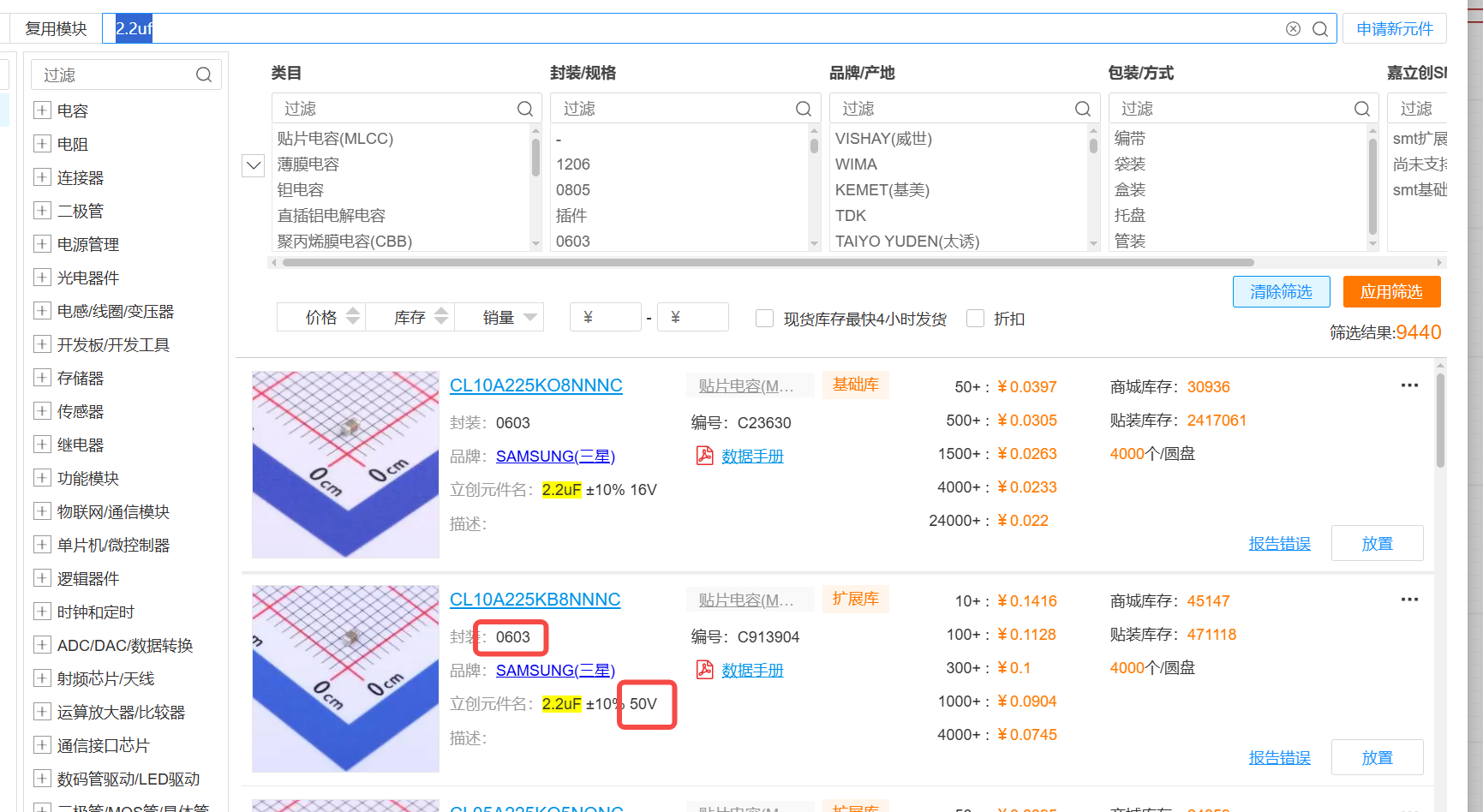Select 0805 in 封装/规格 list
This screenshot has height=812, width=1483.
point(573,190)
